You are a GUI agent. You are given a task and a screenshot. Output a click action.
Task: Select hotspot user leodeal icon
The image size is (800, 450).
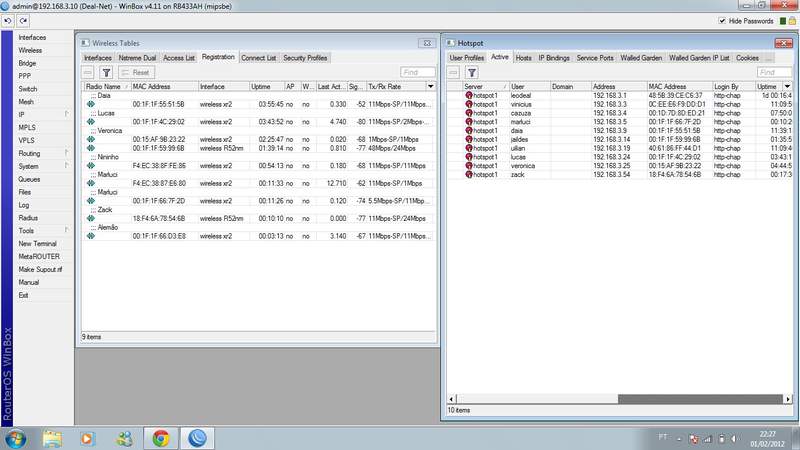pos(468,95)
